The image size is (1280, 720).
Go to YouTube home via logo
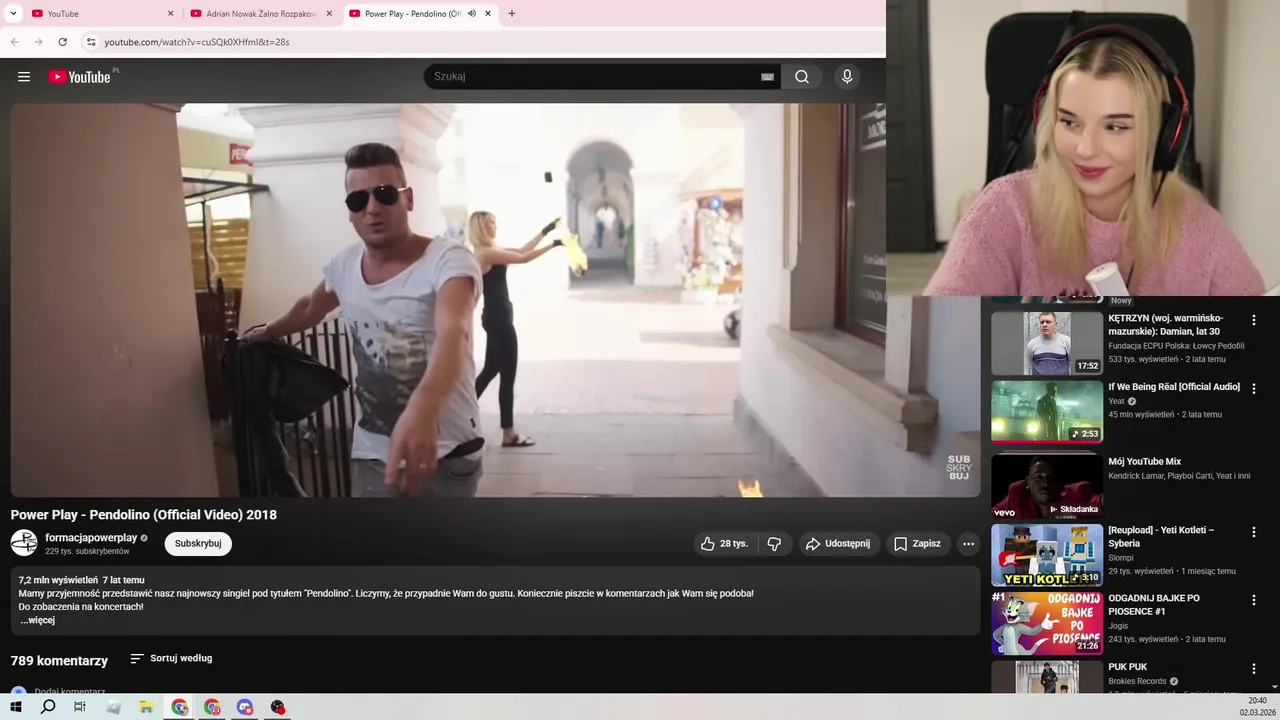(80, 77)
